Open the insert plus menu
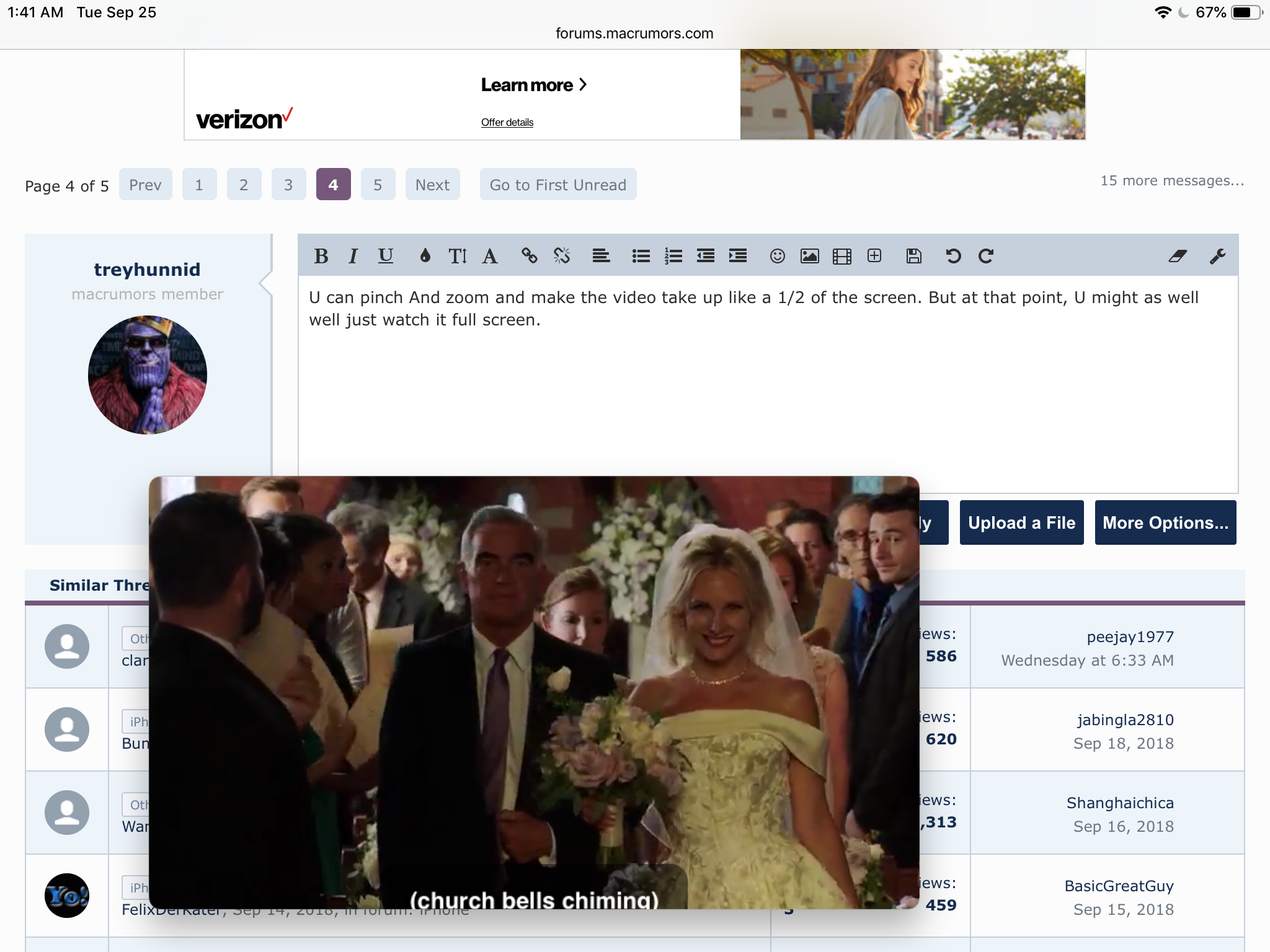The height and width of the screenshot is (952, 1270). point(874,256)
